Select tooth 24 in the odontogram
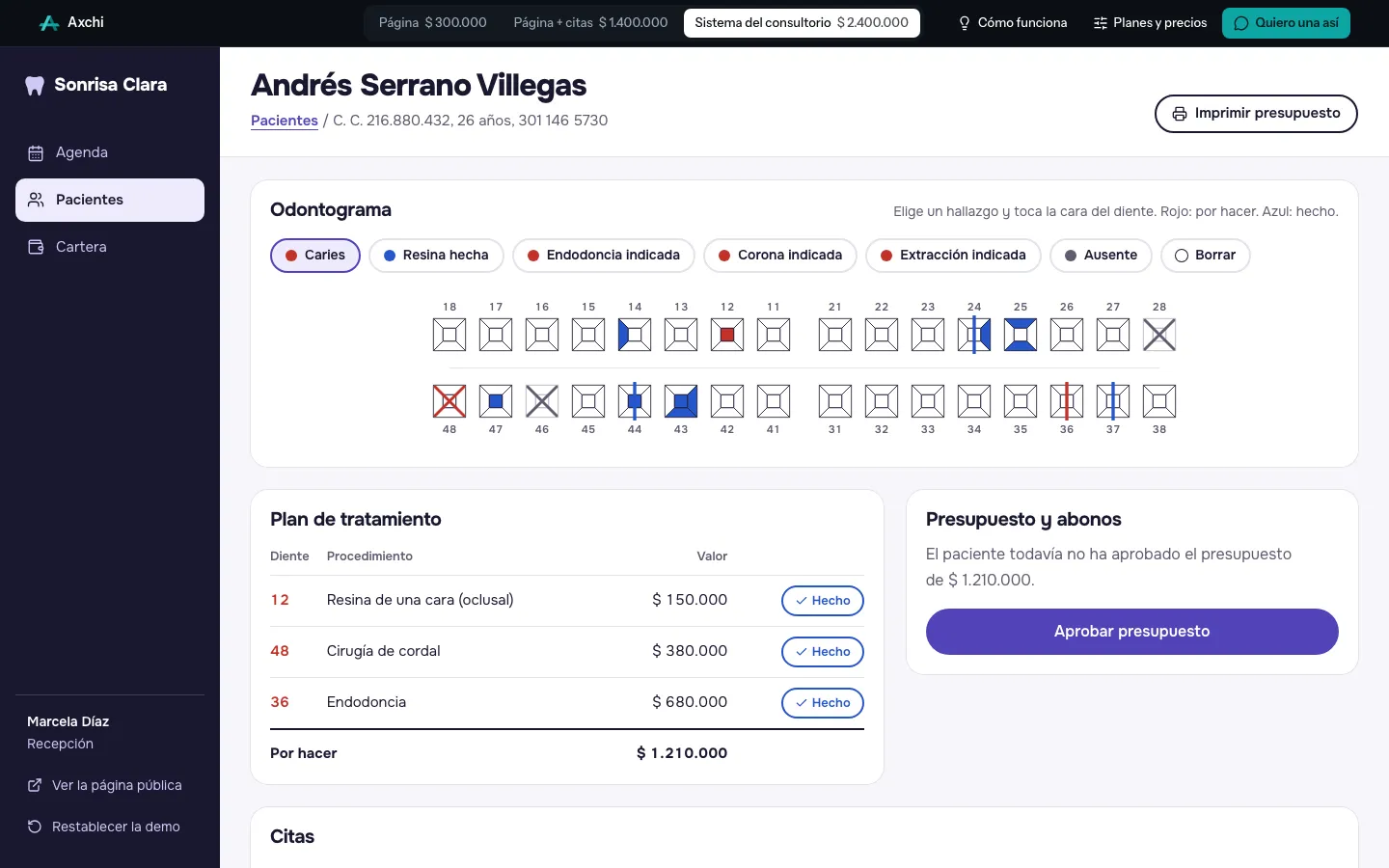Image resolution: width=1389 pixels, height=868 pixels. 974,335
